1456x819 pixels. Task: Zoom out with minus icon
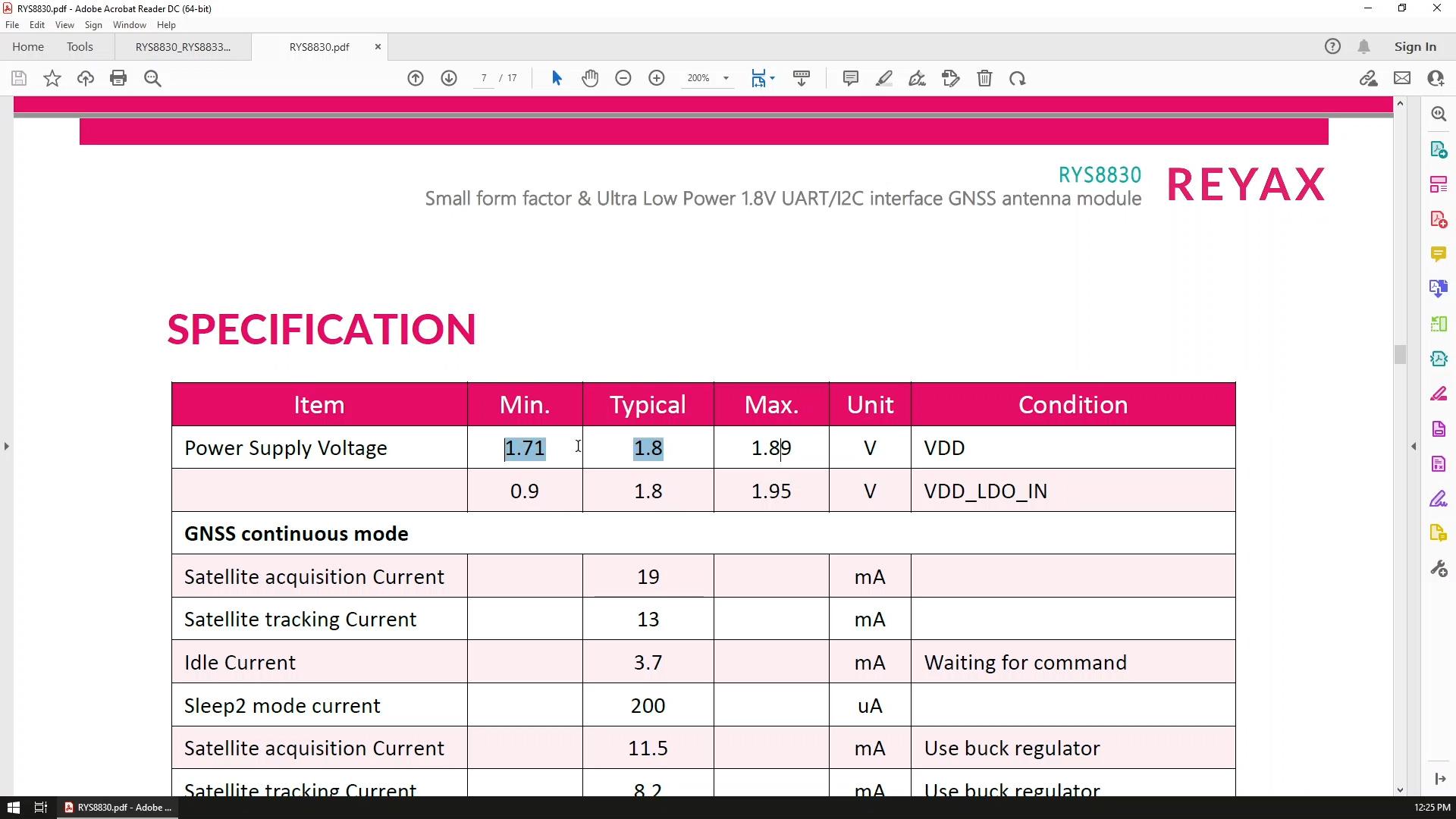click(623, 78)
